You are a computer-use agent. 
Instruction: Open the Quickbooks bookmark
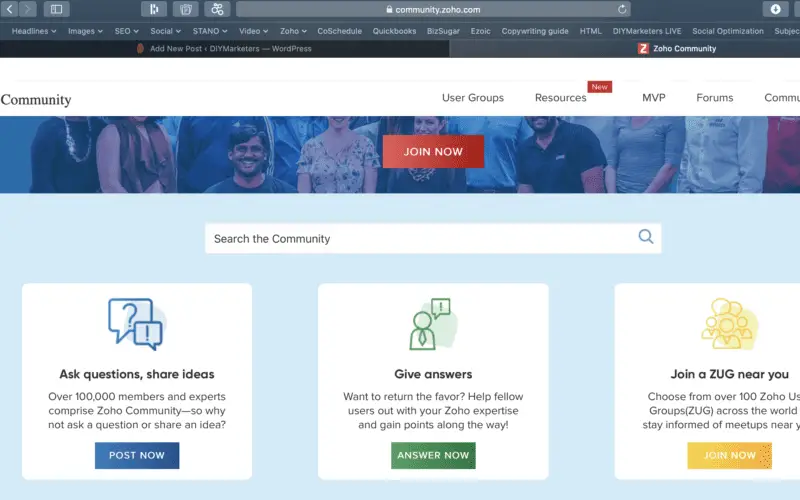coord(394,31)
